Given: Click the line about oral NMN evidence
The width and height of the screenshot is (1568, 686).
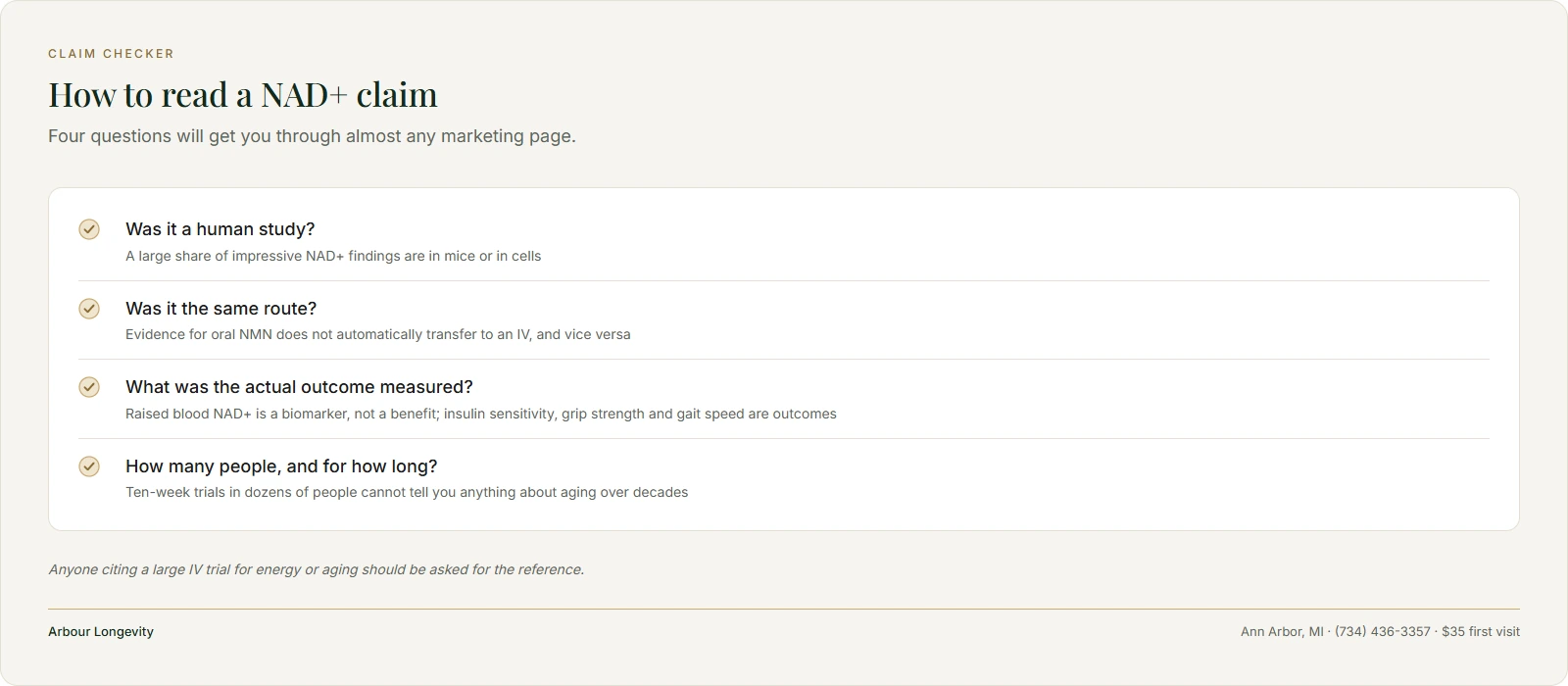Looking at the screenshot, I should coord(378,334).
